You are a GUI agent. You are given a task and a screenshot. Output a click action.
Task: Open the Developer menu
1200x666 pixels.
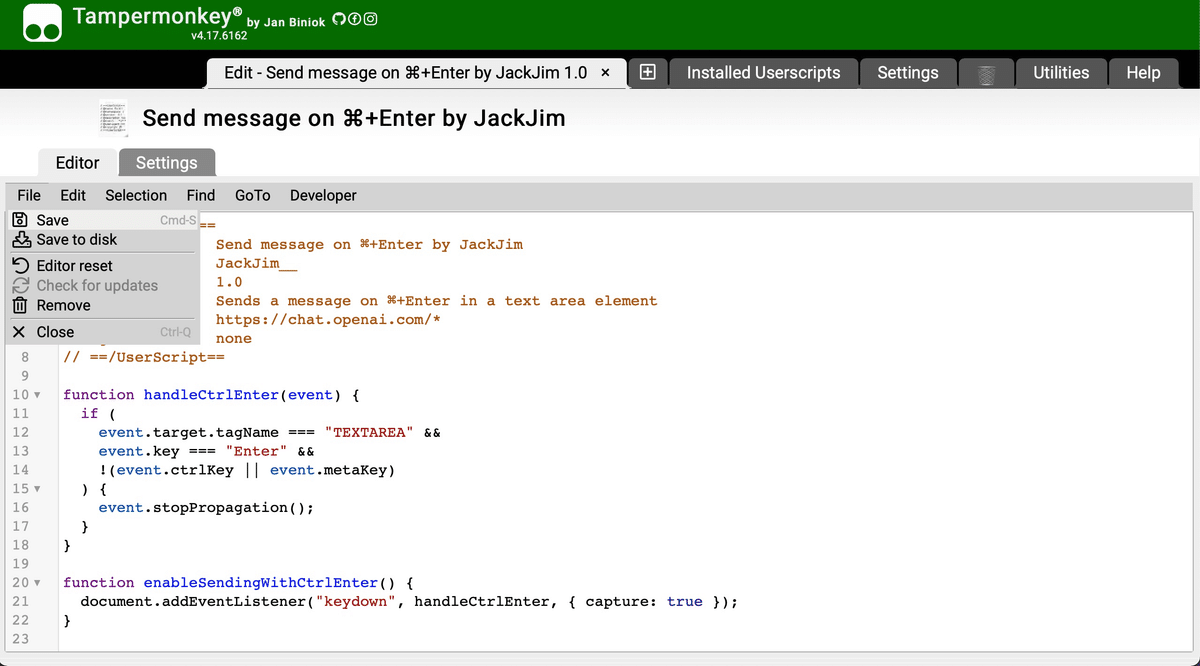click(x=323, y=195)
